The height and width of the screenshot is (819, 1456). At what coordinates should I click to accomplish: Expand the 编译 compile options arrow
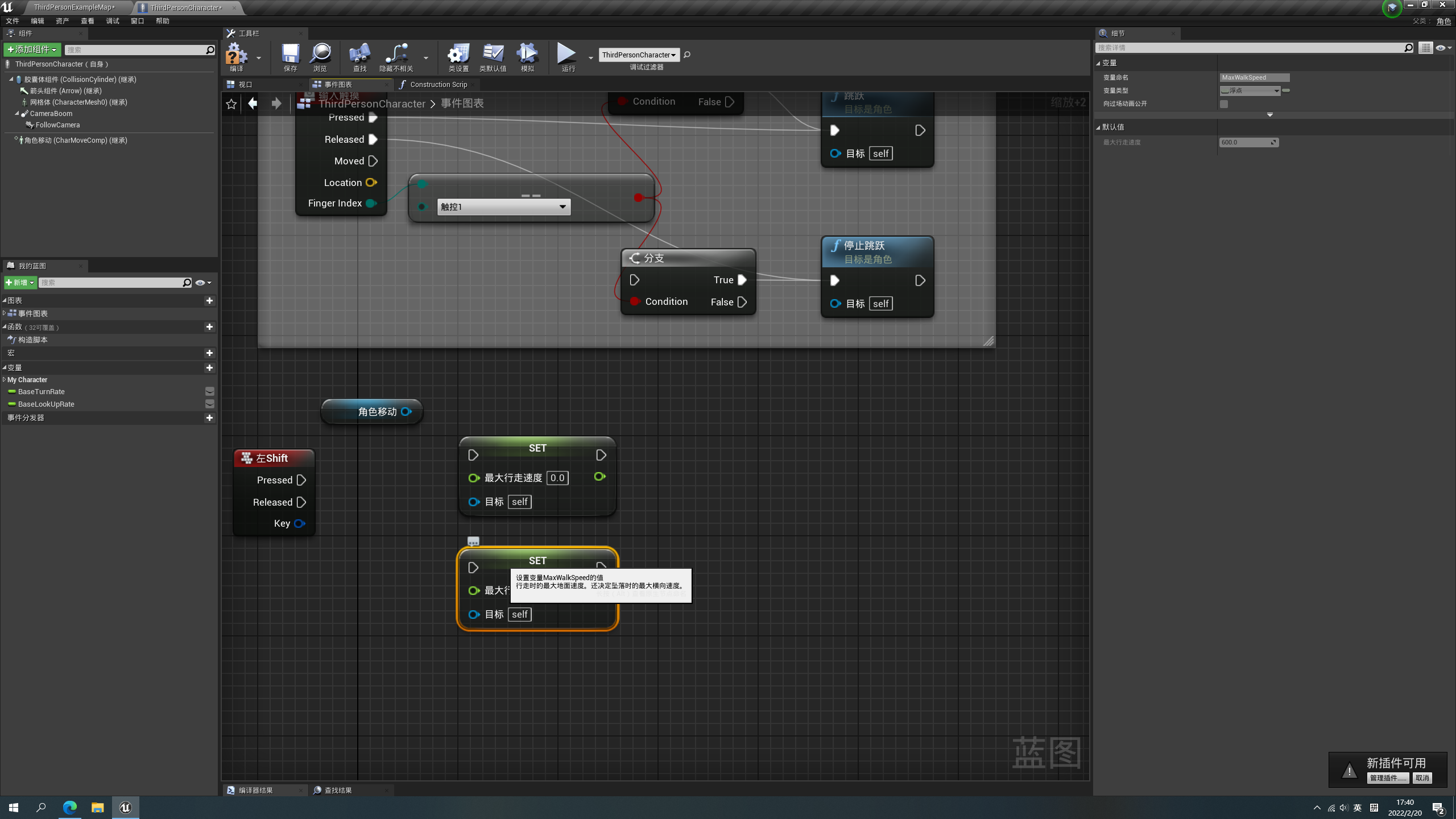[259, 57]
